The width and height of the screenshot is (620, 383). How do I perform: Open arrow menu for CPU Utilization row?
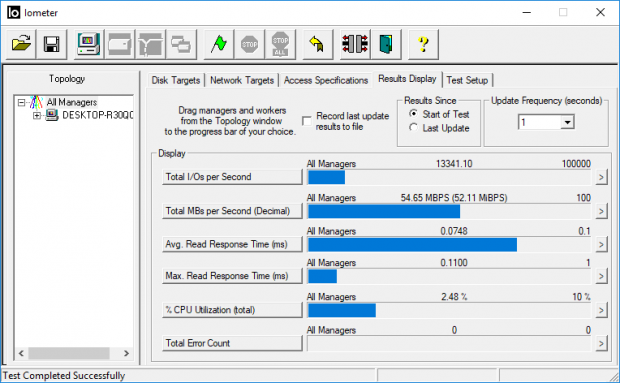point(601,310)
